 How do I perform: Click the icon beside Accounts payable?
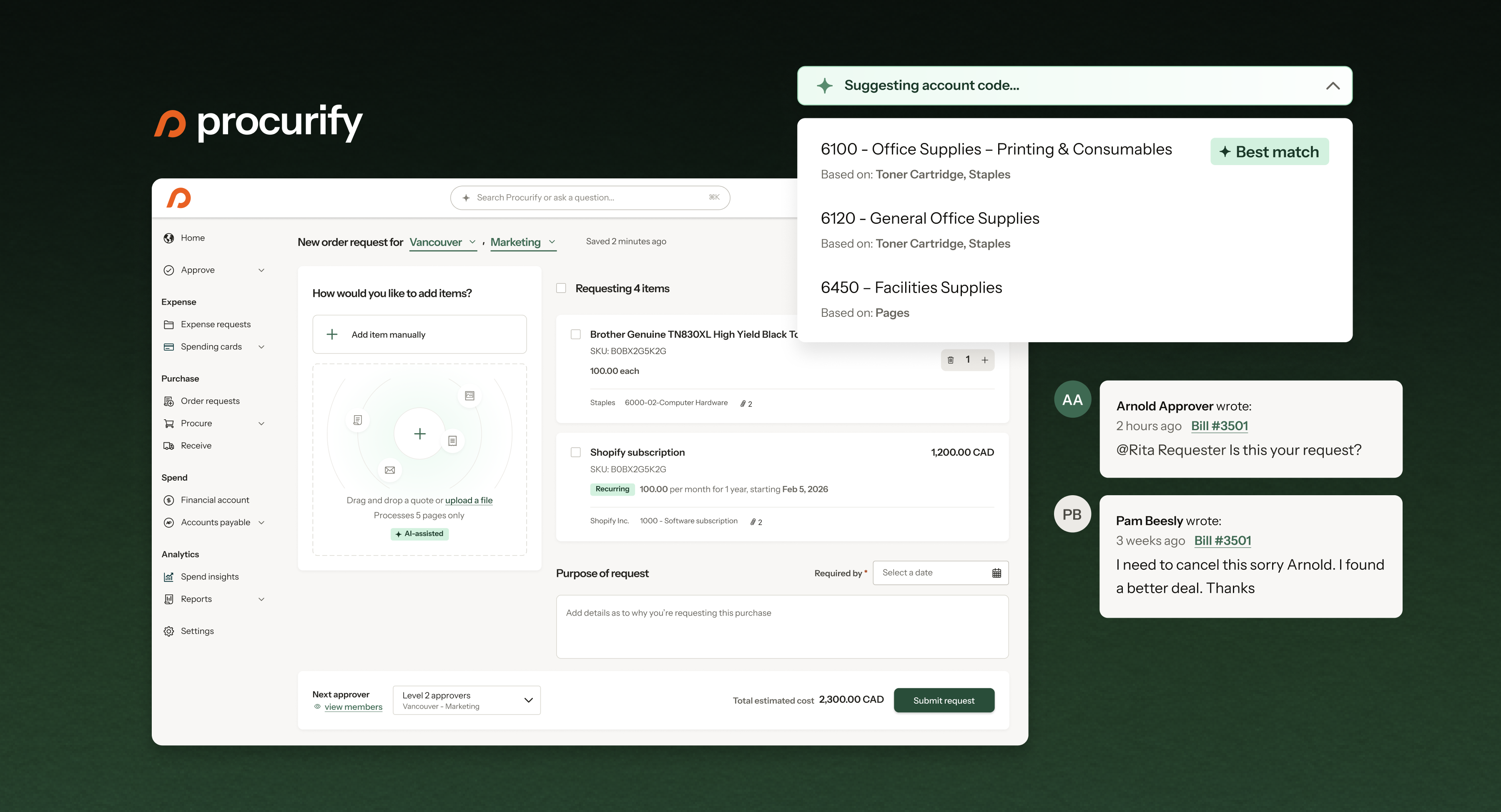click(x=169, y=522)
